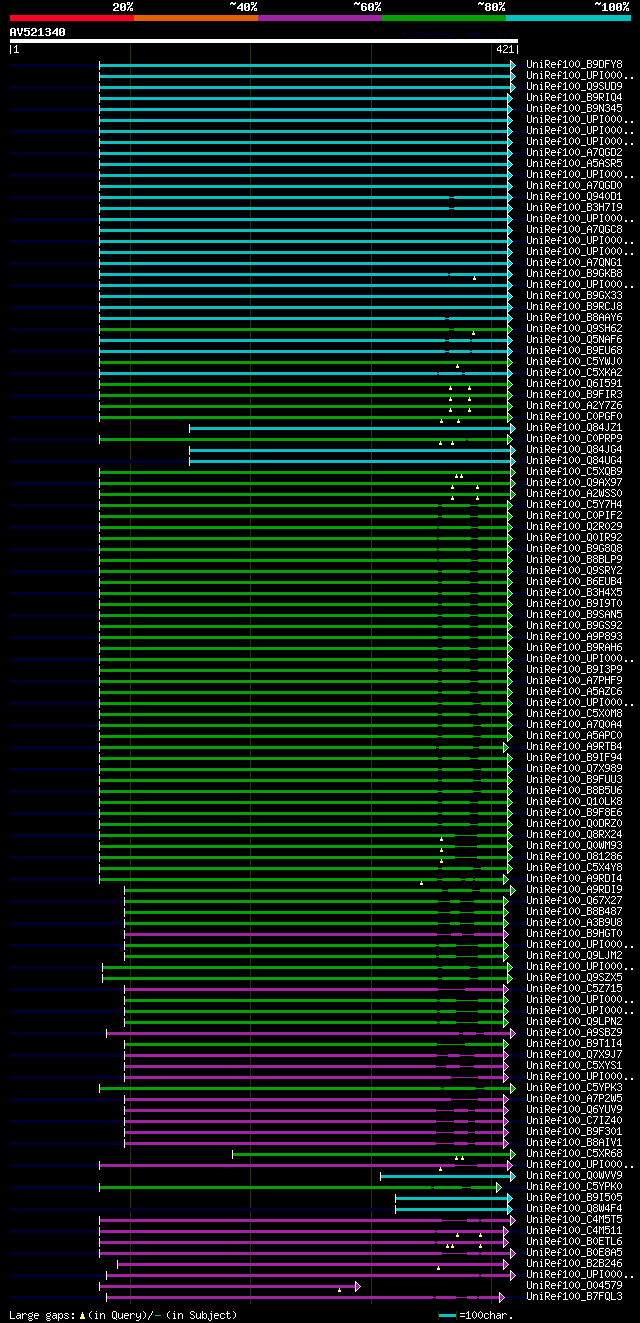Select label UniRef100_B8AAY6
Screen dimensions: 640x1323
574,318
